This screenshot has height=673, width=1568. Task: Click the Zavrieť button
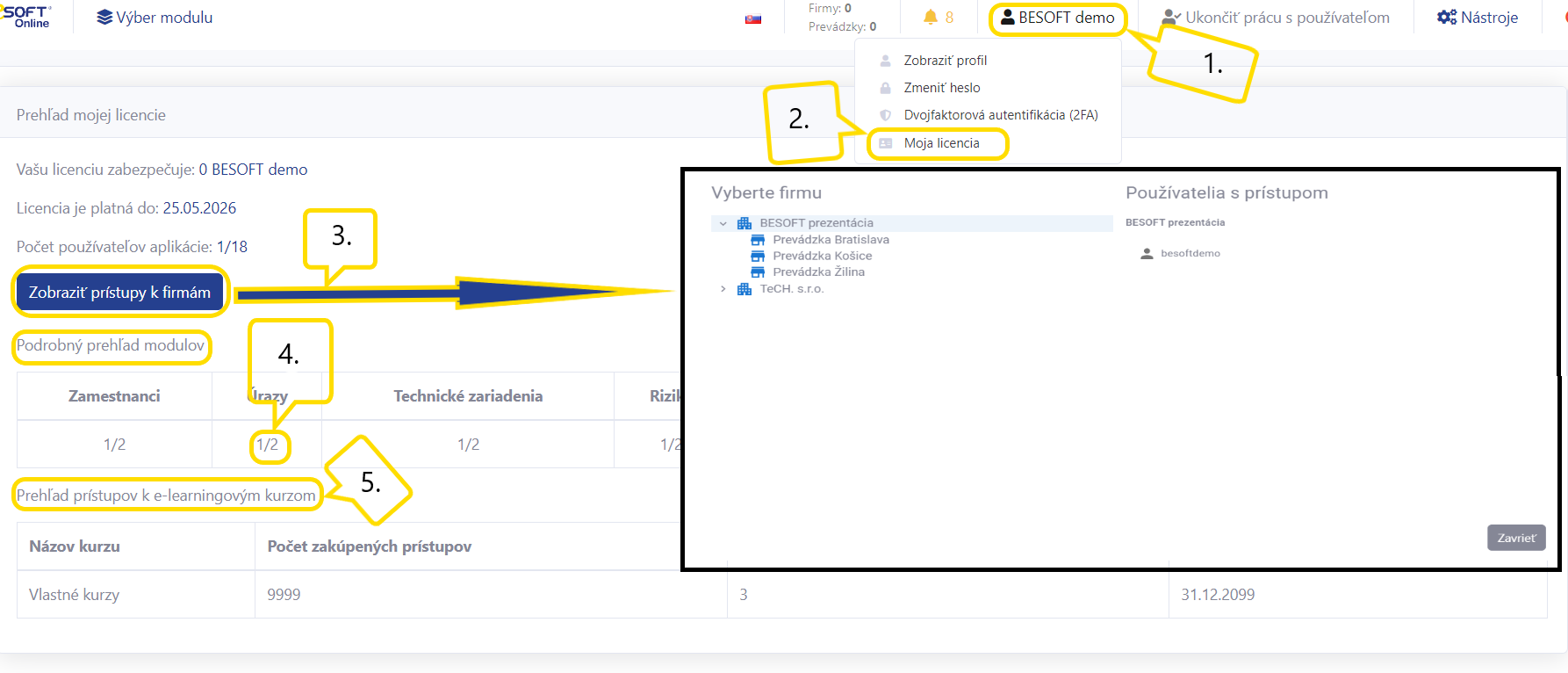click(1516, 538)
